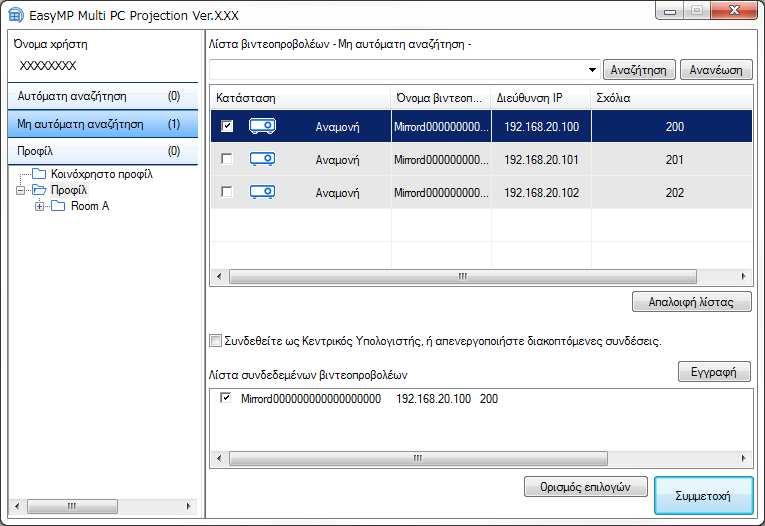Click the Αναζήτηση search button
The width and height of the screenshot is (765, 526).
click(x=639, y=70)
